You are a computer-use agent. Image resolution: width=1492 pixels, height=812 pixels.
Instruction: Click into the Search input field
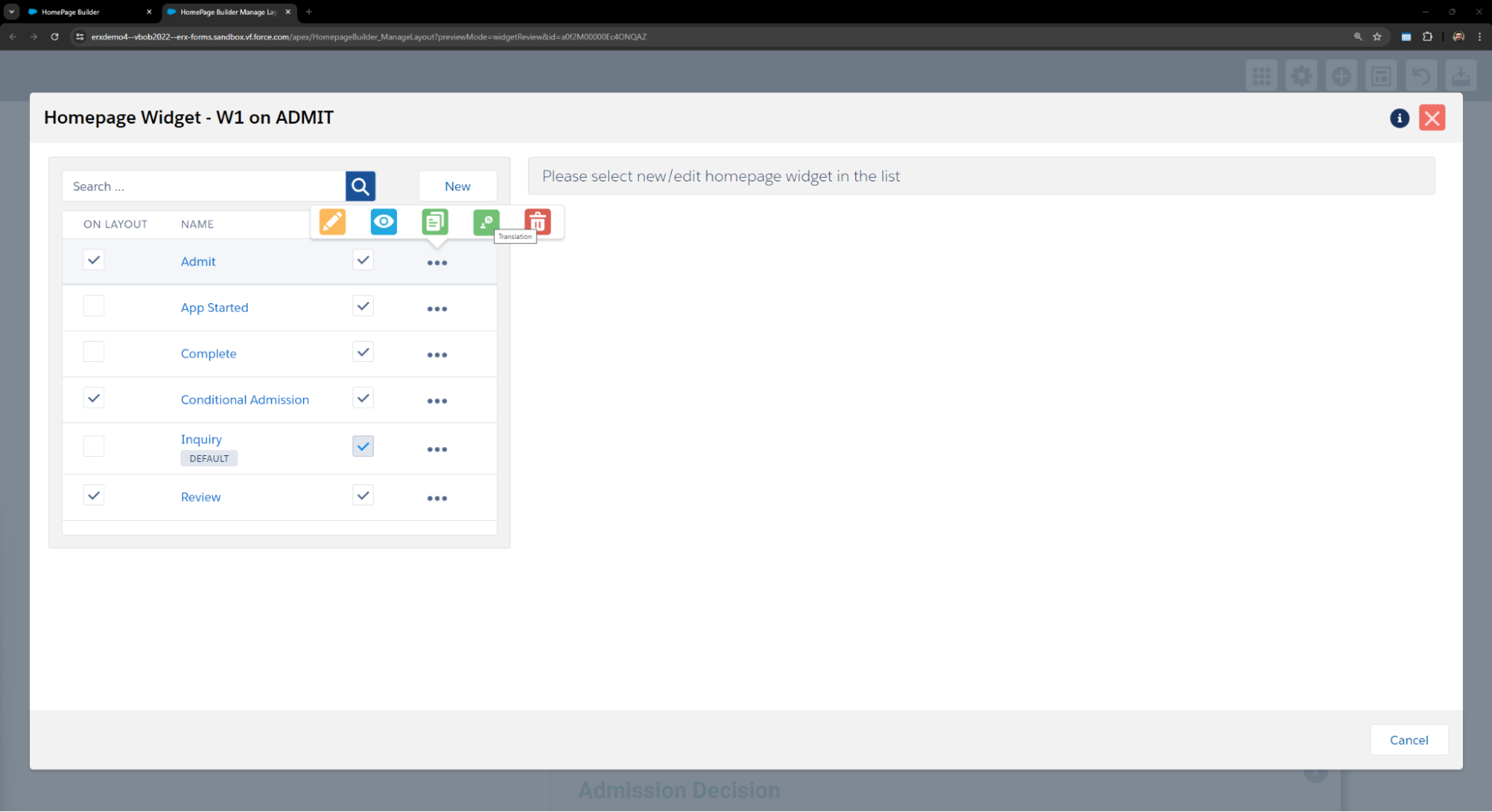tap(203, 186)
